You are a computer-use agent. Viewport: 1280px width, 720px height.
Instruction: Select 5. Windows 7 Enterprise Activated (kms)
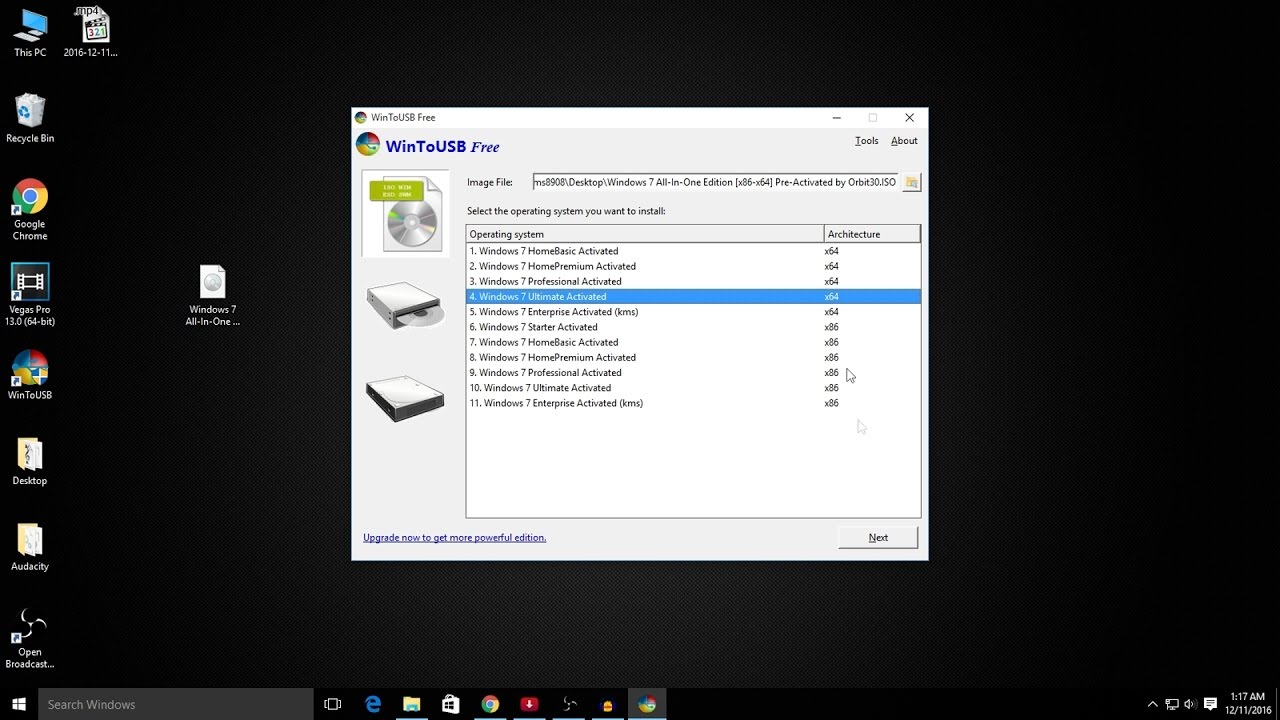tap(693, 312)
